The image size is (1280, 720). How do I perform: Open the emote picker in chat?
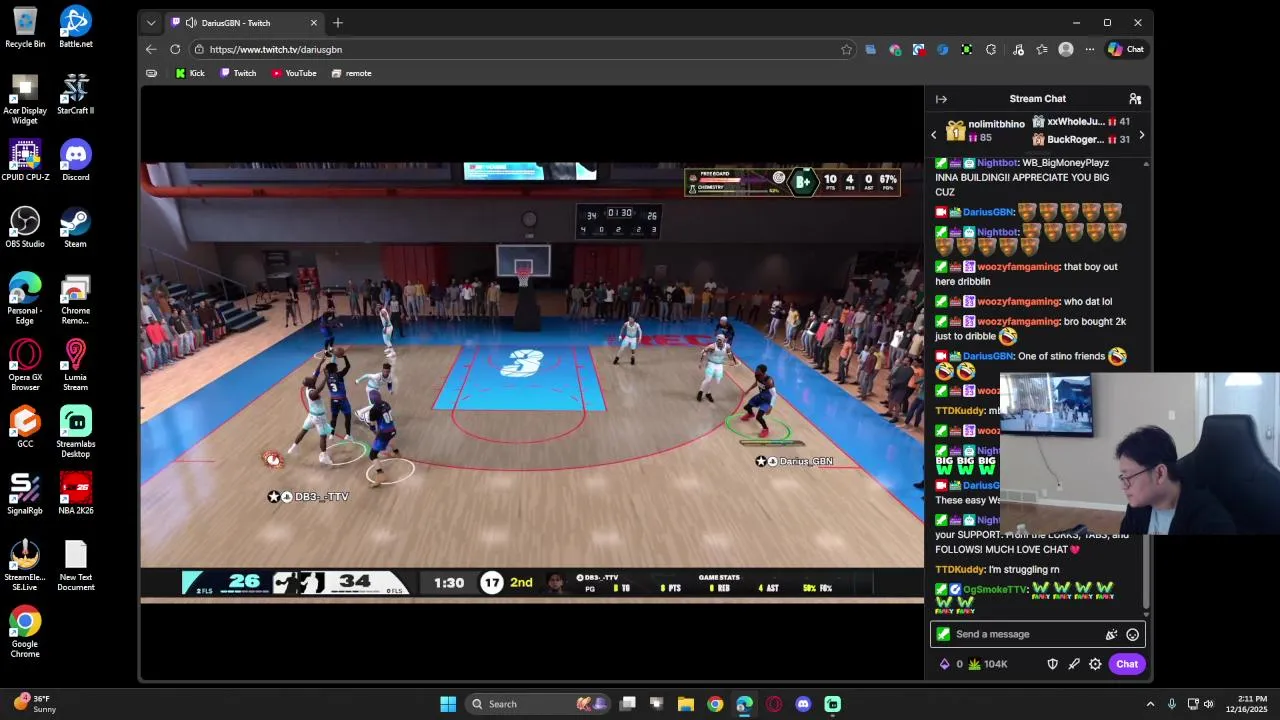pyautogui.click(x=1132, y=634)
